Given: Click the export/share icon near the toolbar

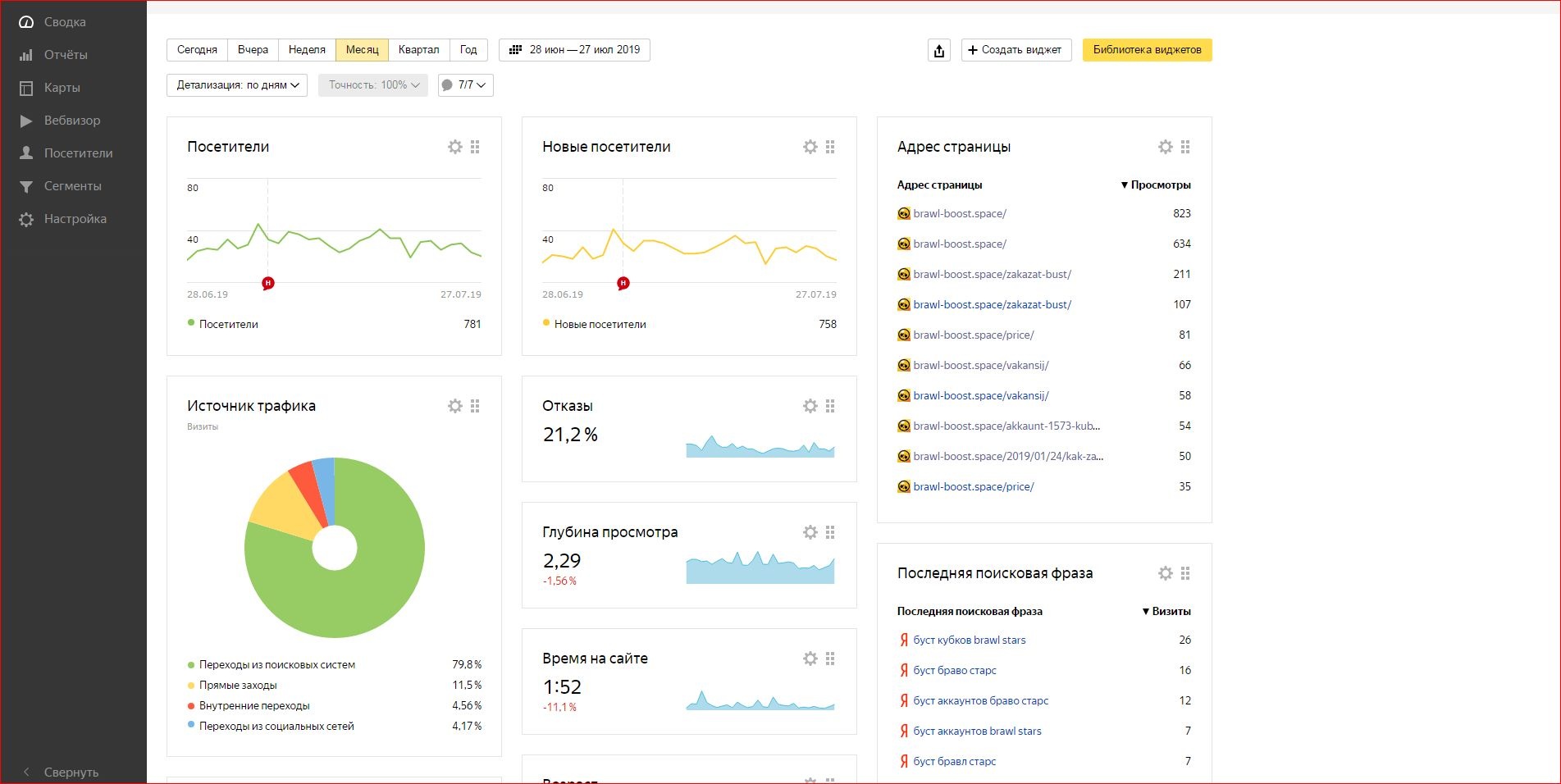Looking at the screenshot, I should click(x=938, y=50).
